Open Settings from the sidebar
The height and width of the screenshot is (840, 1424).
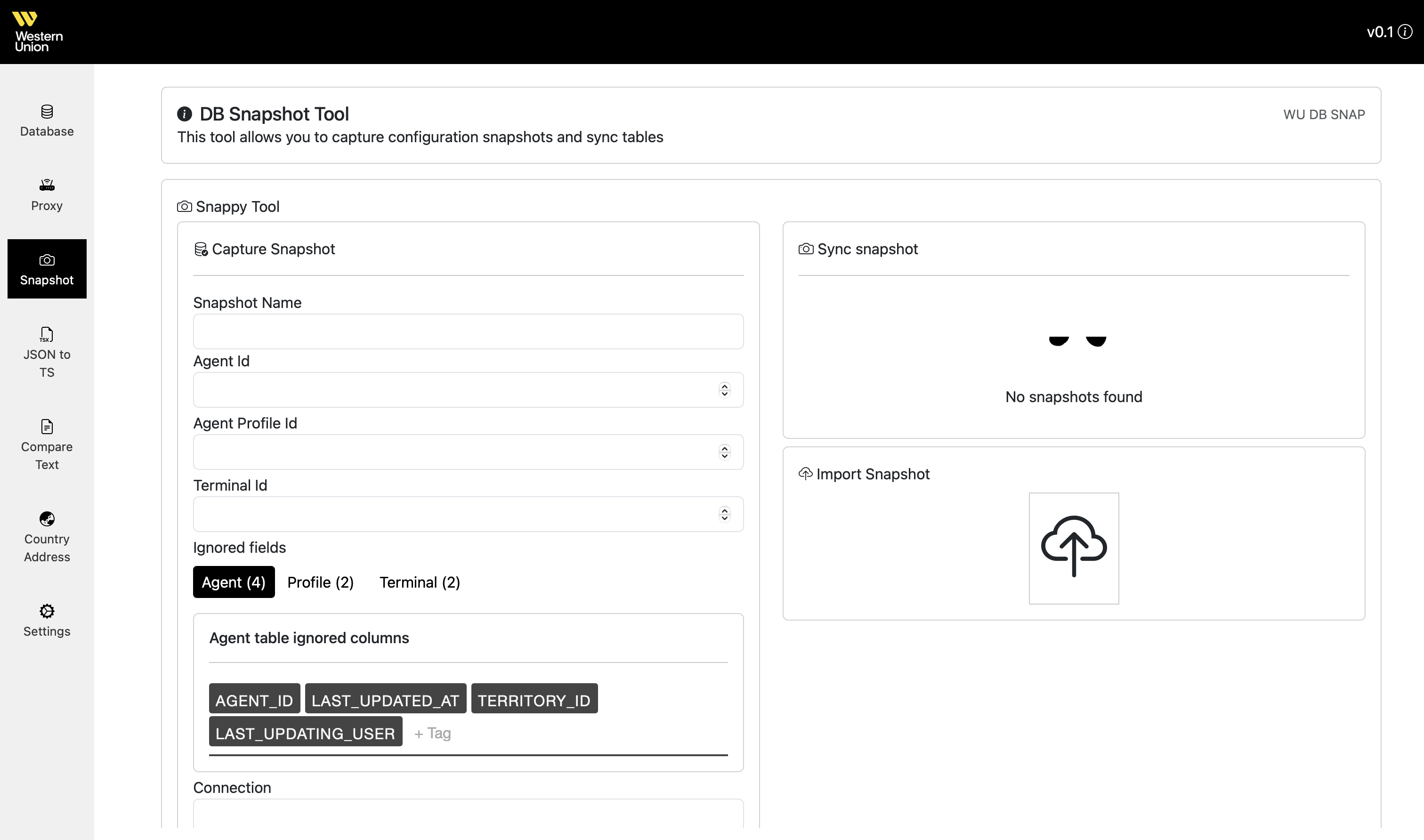47,620
